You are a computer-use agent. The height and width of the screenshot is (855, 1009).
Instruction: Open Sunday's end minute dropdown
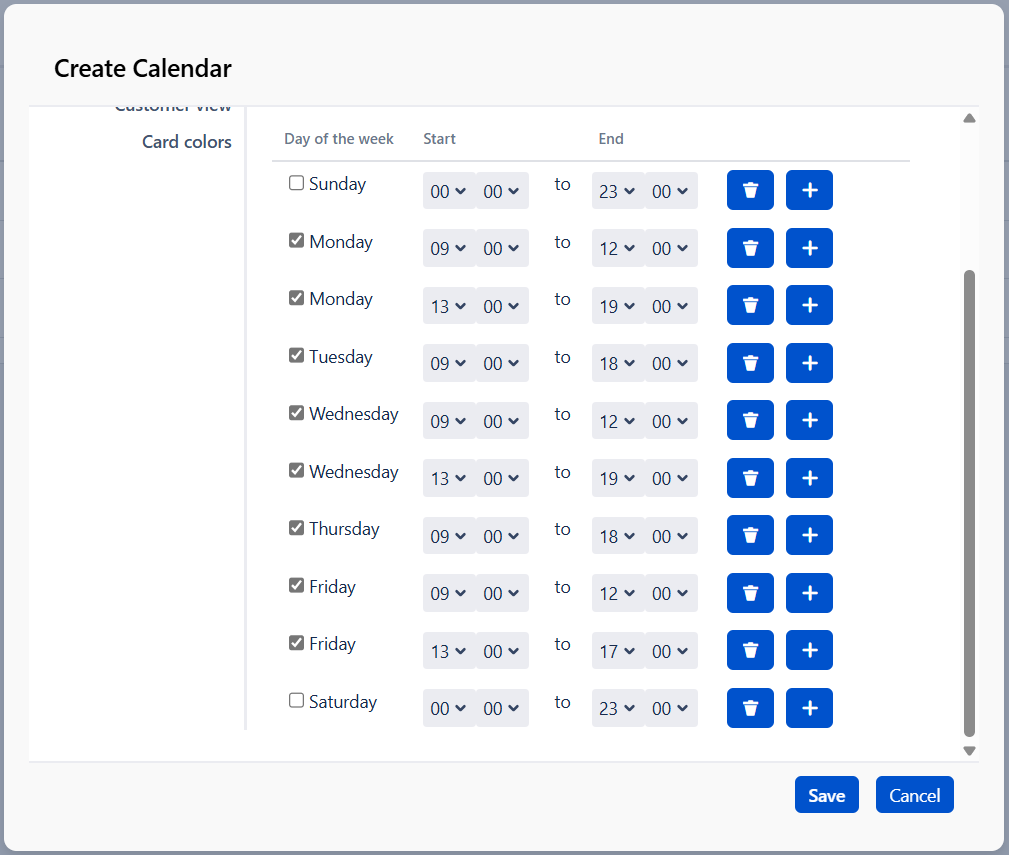(x=671, y=191)
